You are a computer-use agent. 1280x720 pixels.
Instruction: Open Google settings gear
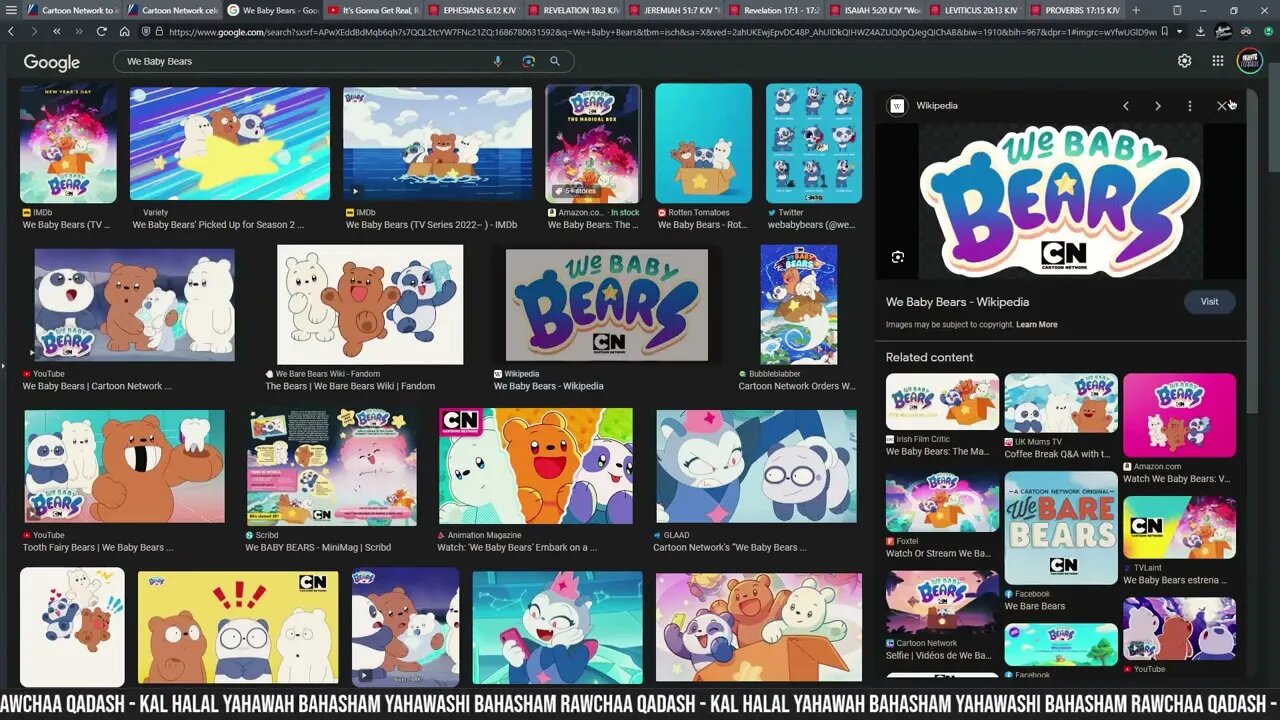1184,61
